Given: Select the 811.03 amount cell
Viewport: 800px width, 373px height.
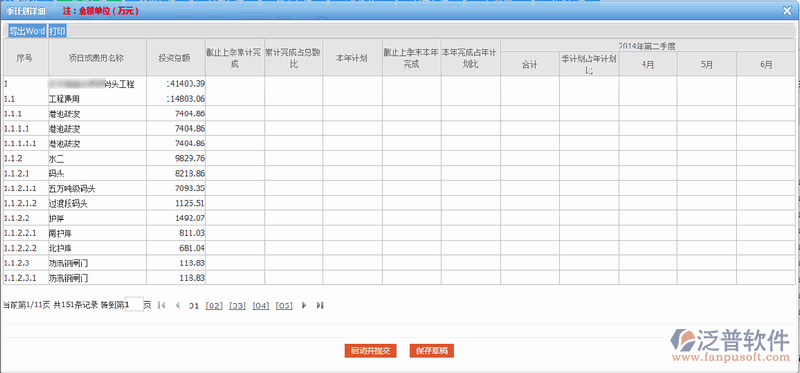Looking at the screenshot, I should 176,233.
